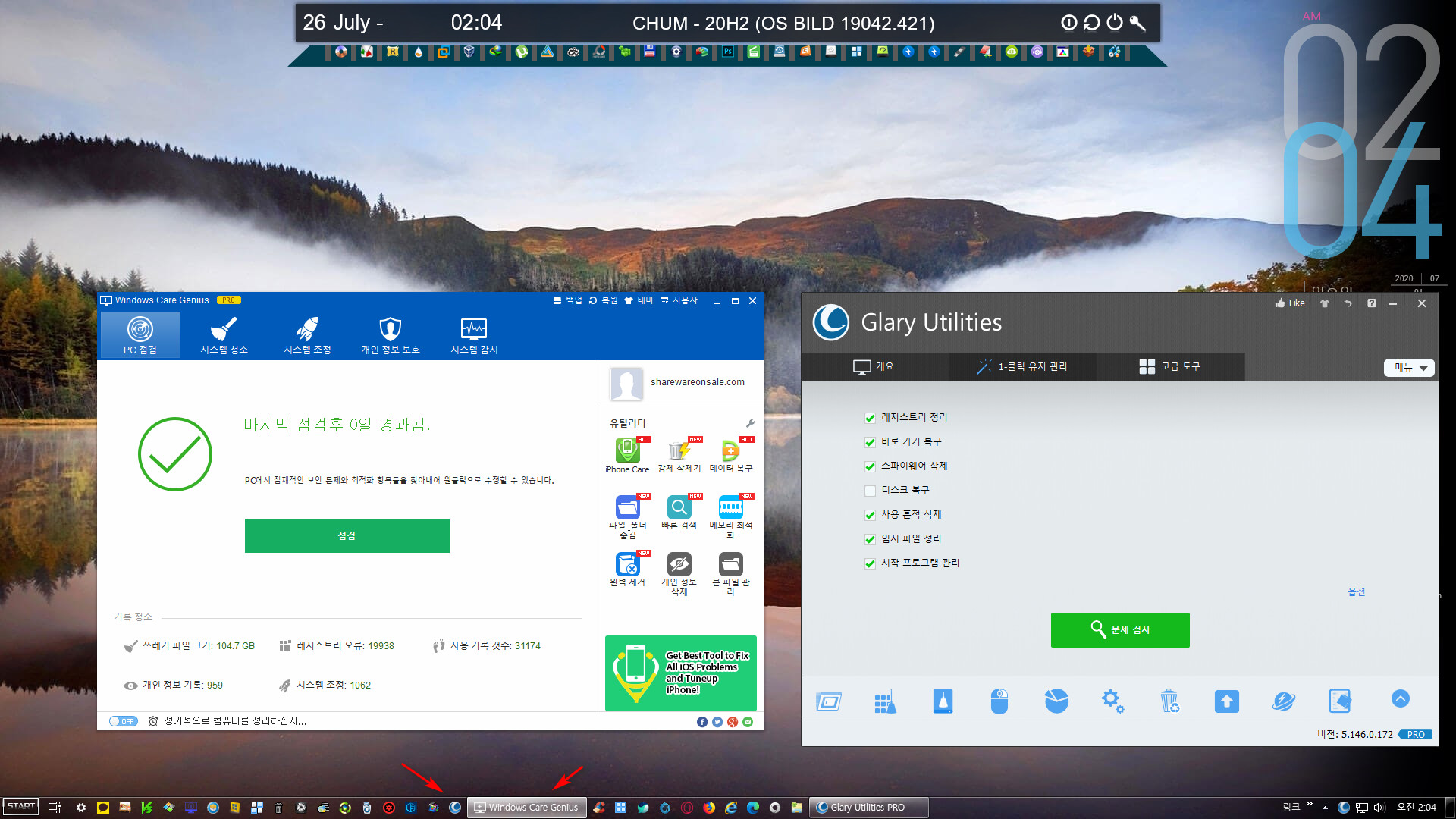The image size is (1456, 819).
Task: Open the blue flask icon in Glary bottom bar
Action: [x=943, y=701]
